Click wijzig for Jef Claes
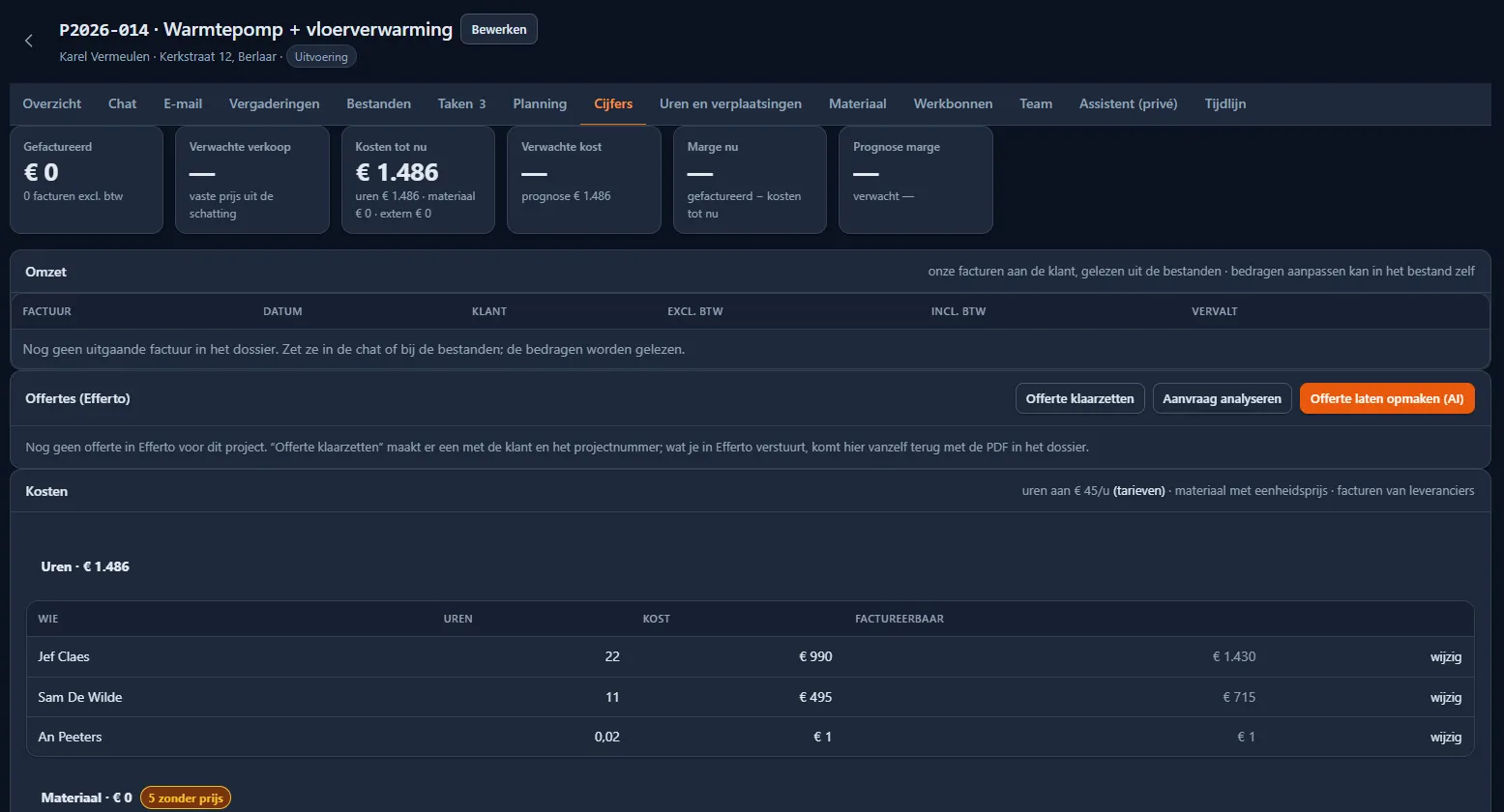Screen dimensions: 1504x812 [1446, 657]
